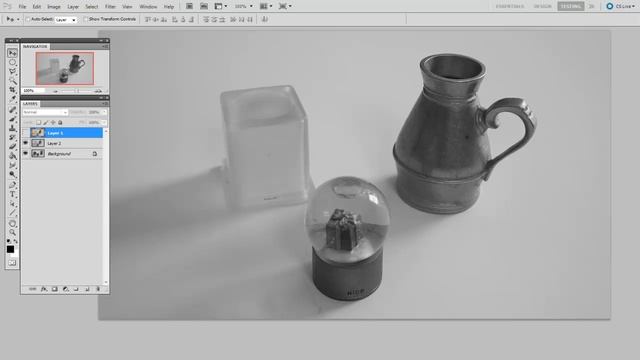Switch to Essentials workspace
640x360 pixels.
coord(510,6)
